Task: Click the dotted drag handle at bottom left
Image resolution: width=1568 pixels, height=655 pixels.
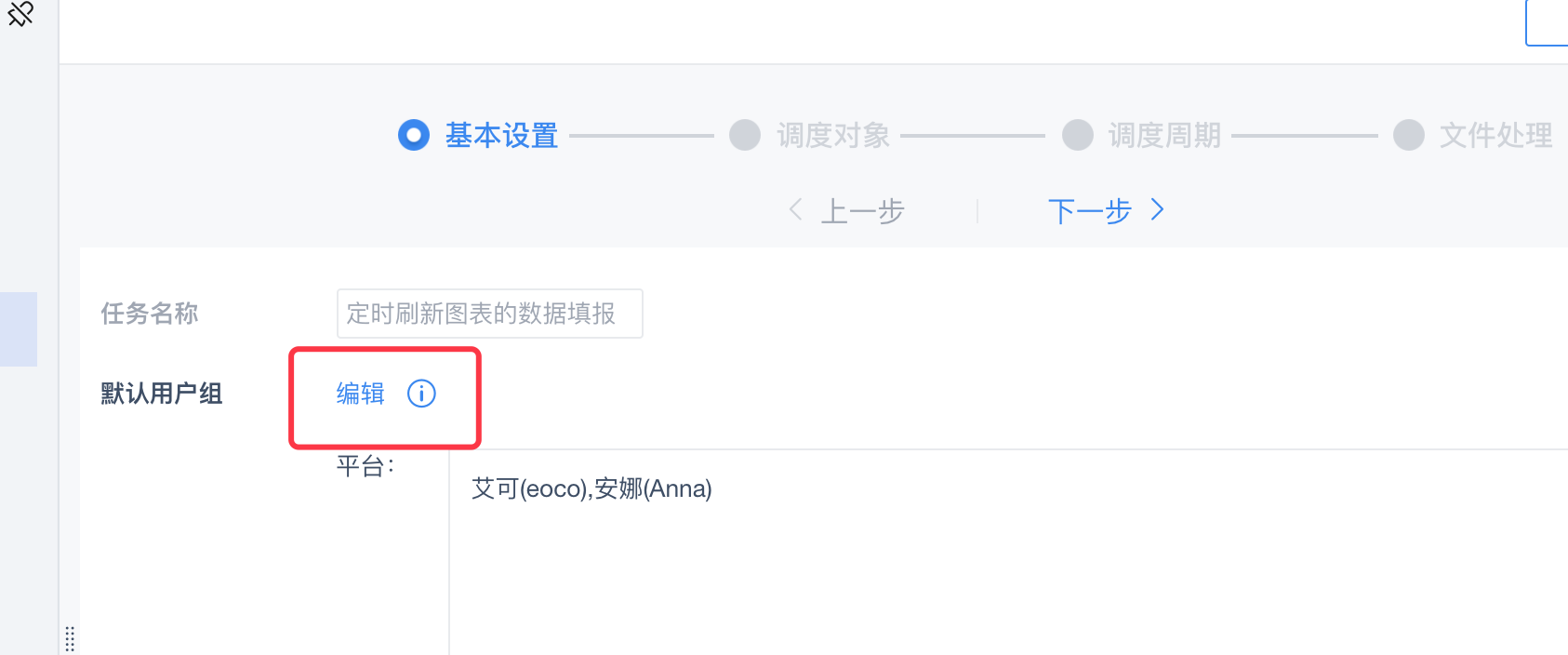Action: pos(70,639)
